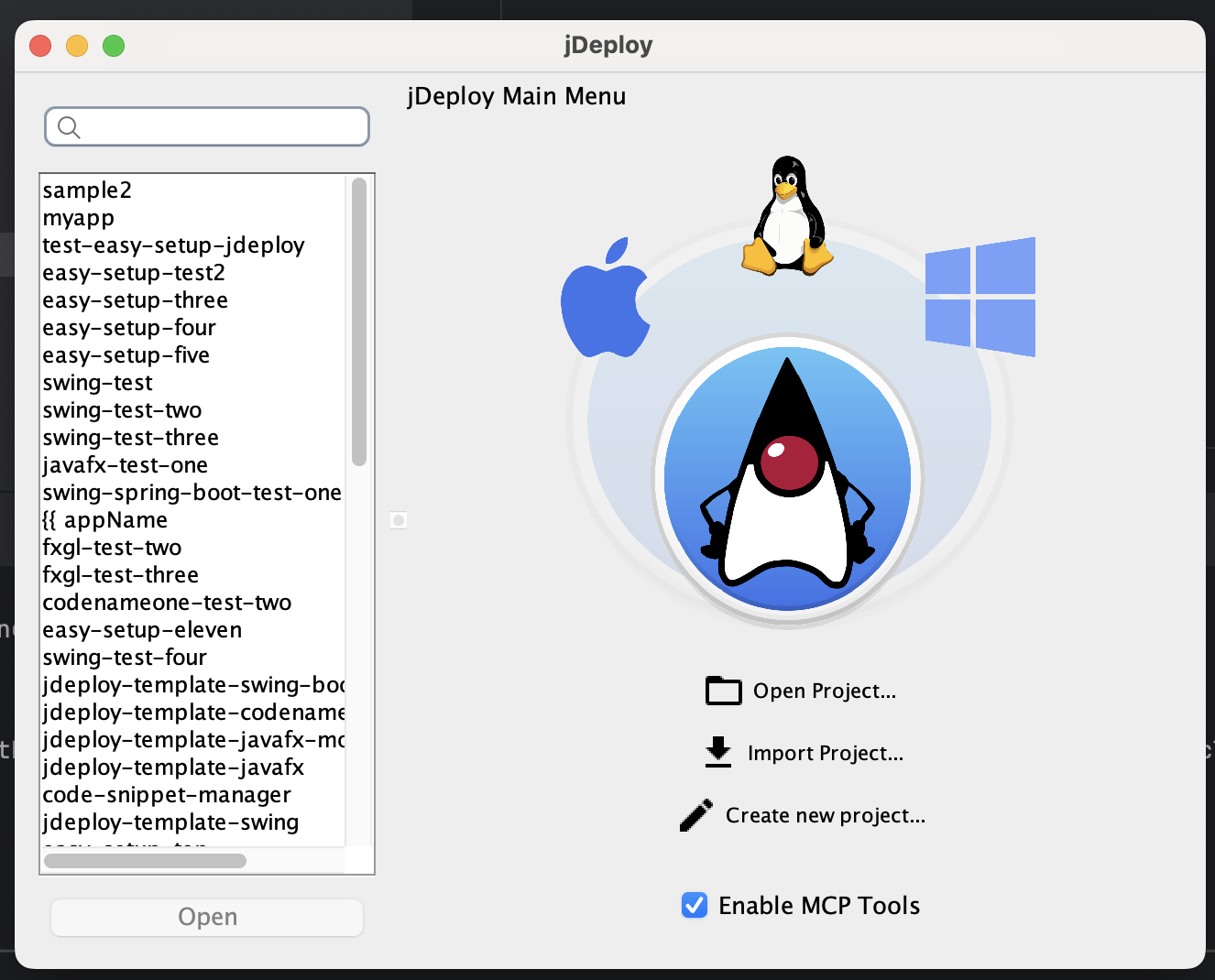The height and width of the screenshot is (980, 1215).
Task: Click the download arrow icon beside Import Project
Action: [x=718, y=752]
